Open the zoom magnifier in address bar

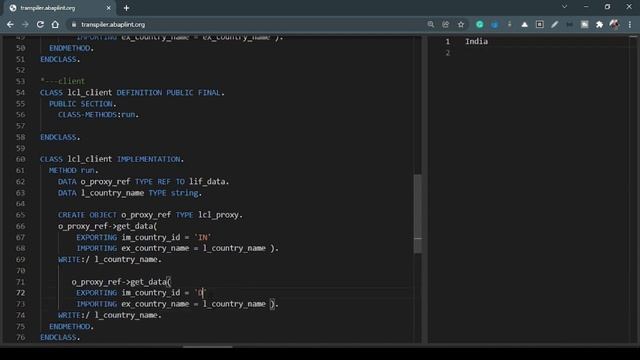click(x=431, y=24)
